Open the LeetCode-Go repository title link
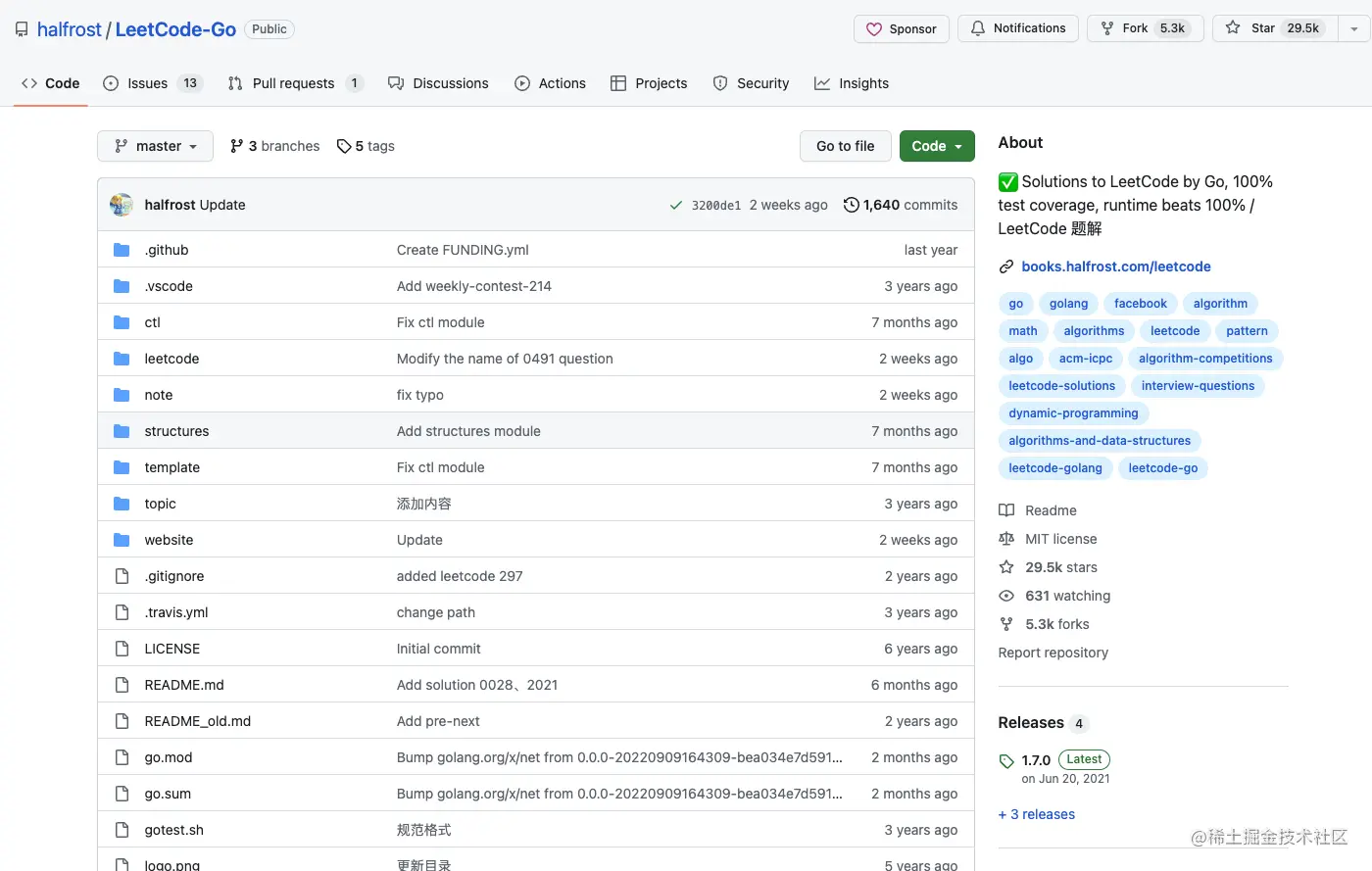The height and width of the screenshot is (871, 1372). click(175, 29)
